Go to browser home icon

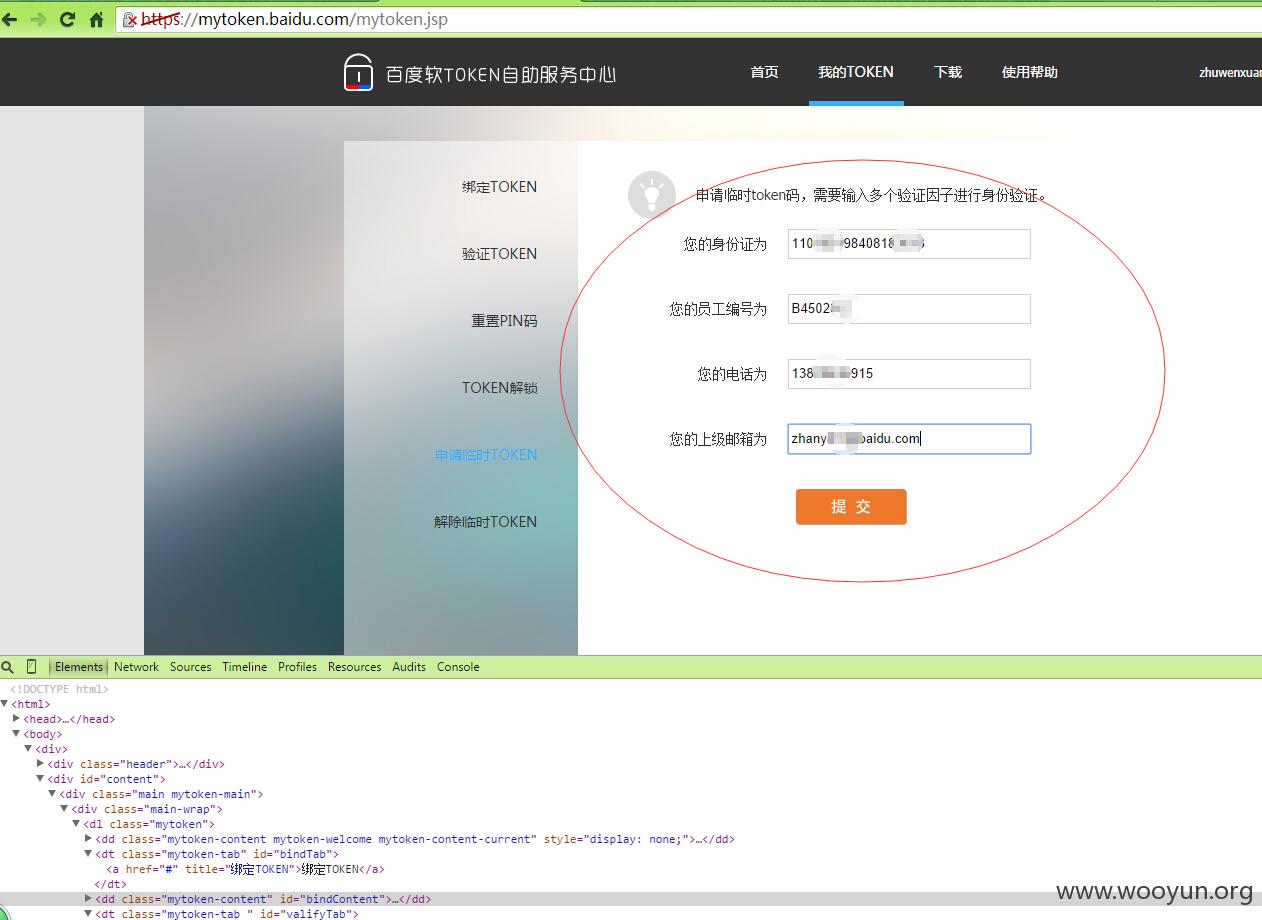click(96, 19)
